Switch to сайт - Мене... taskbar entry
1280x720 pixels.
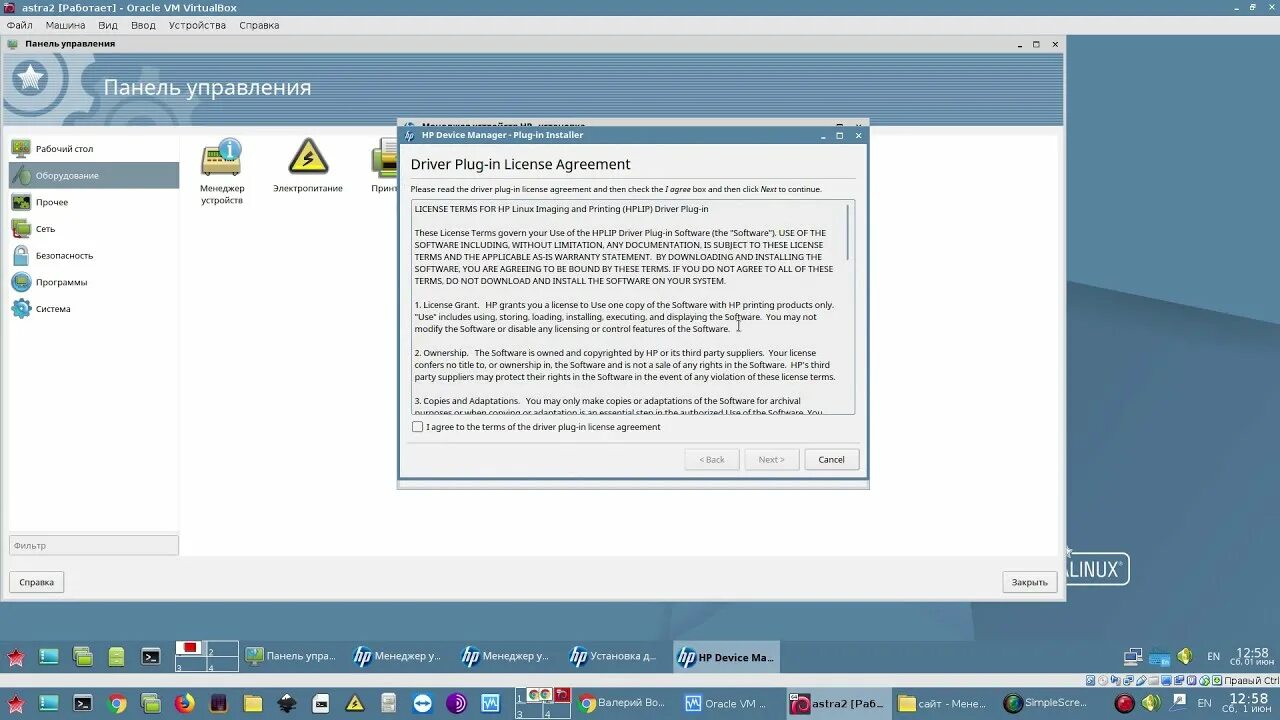click(943, 703)
